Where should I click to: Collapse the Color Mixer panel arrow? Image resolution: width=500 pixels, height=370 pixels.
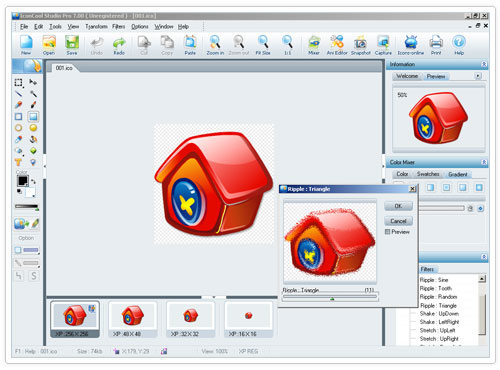click(x=484, y=162)
